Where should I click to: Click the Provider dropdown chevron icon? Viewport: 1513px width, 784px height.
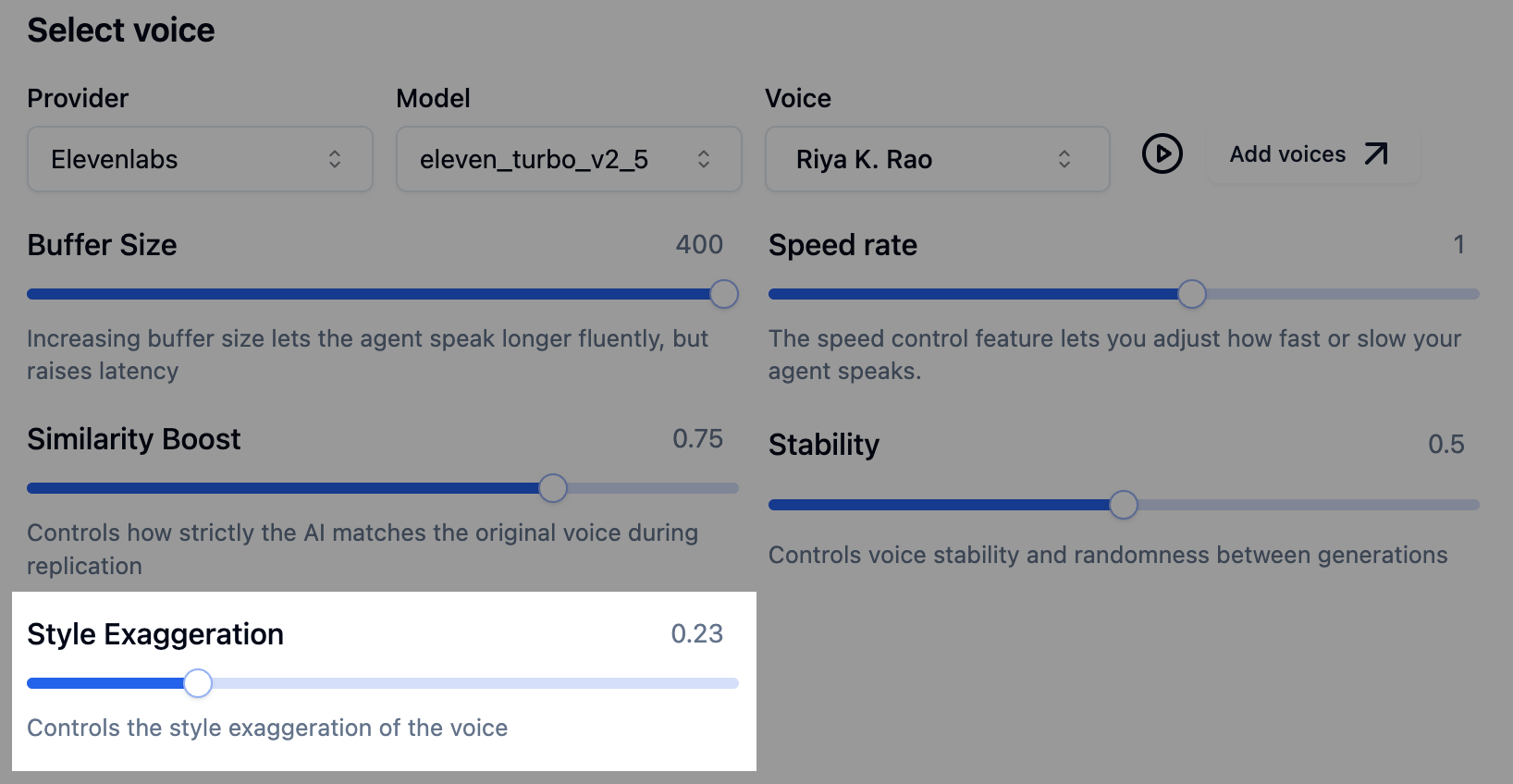click(x=336, y=159)
